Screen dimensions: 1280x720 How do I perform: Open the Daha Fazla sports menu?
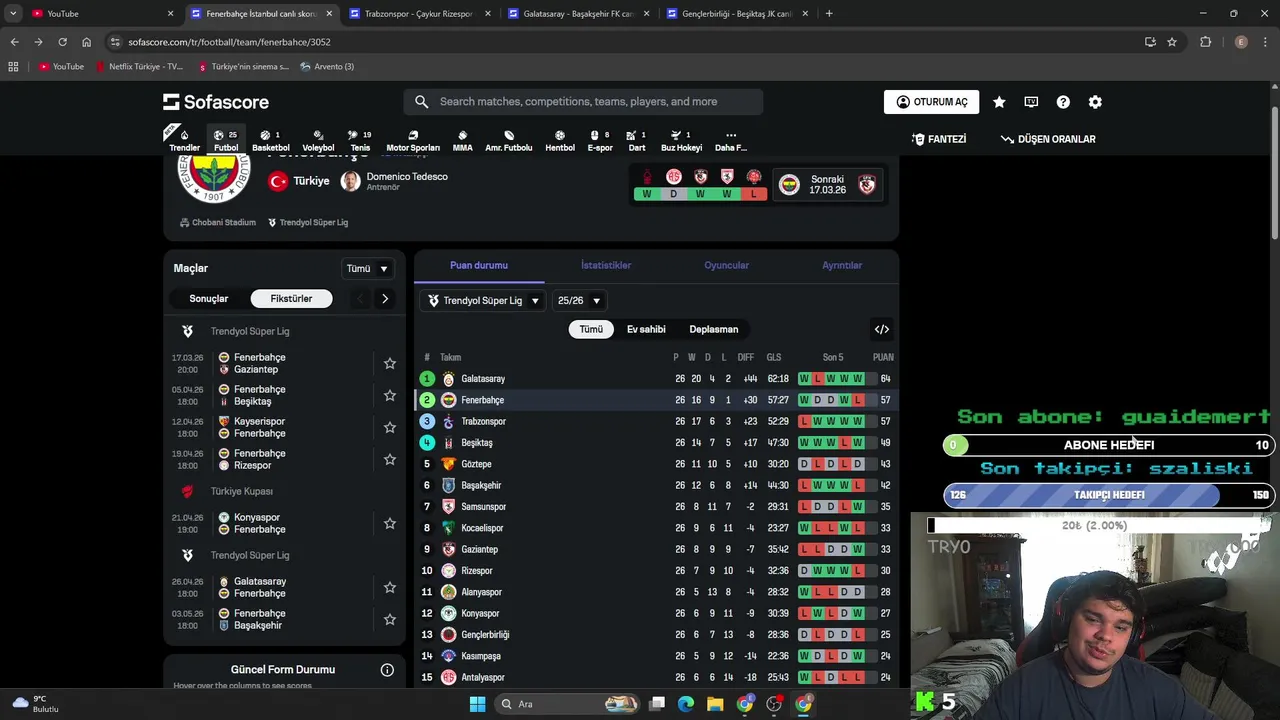tap(730, 140)
